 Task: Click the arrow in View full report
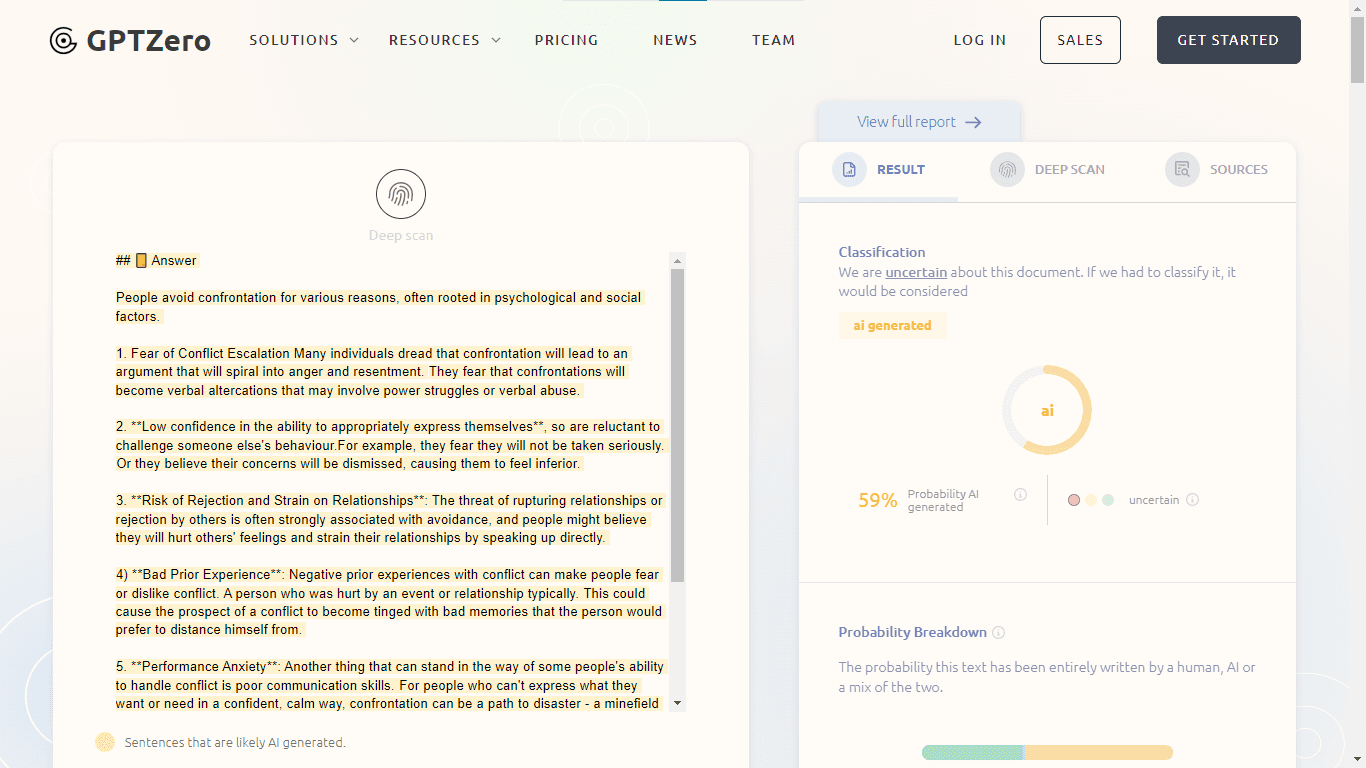point(973,122)
